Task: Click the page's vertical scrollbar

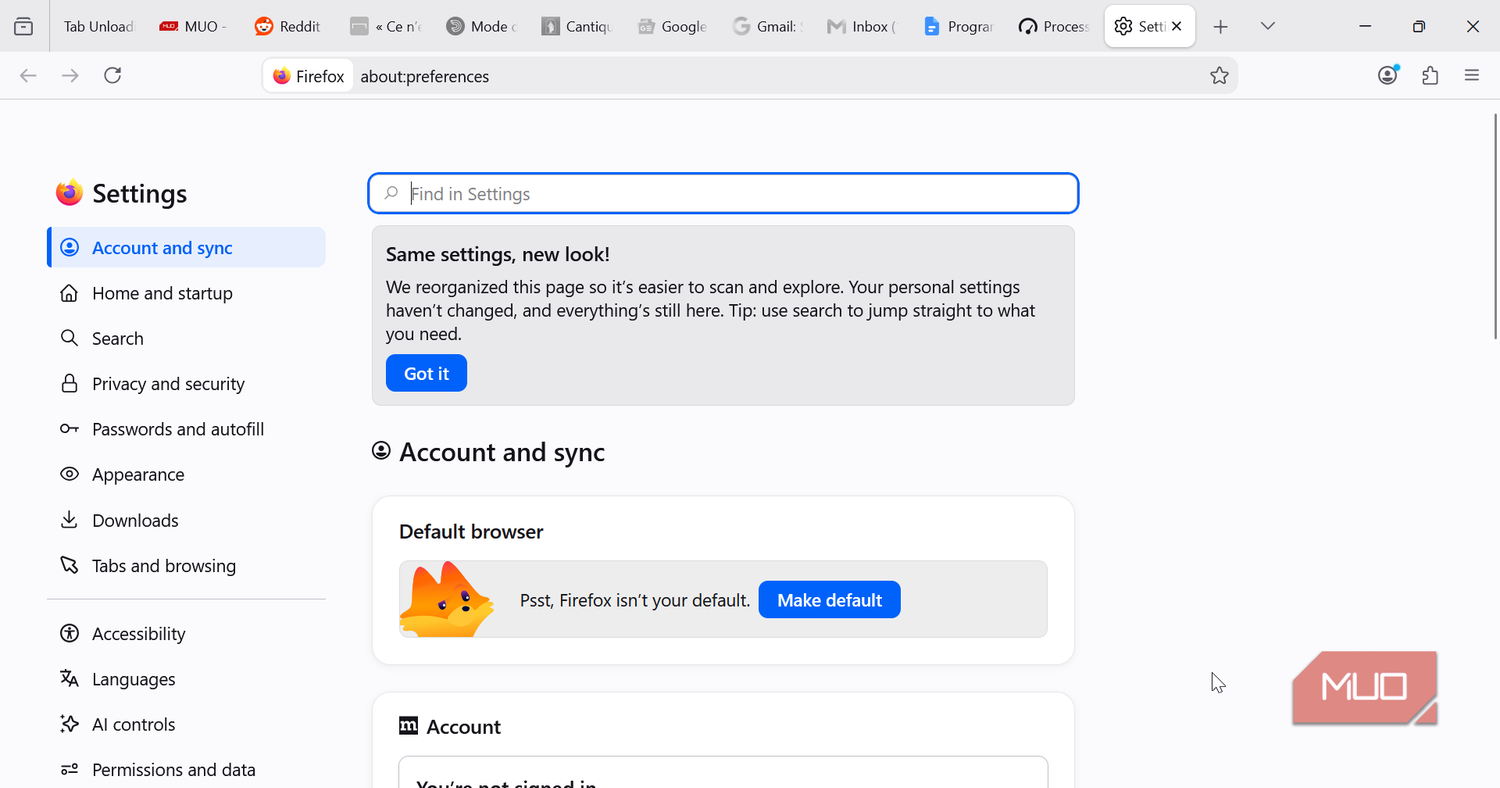Action: point(1494,228)
